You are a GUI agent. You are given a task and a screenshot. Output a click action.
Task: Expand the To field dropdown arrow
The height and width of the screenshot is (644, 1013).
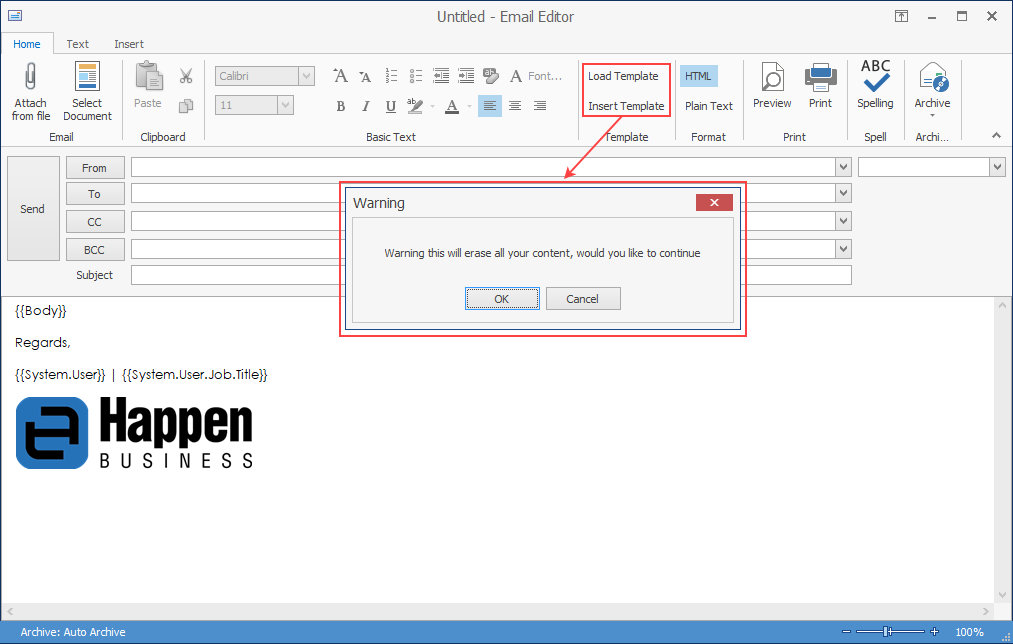tap(843, 193)
